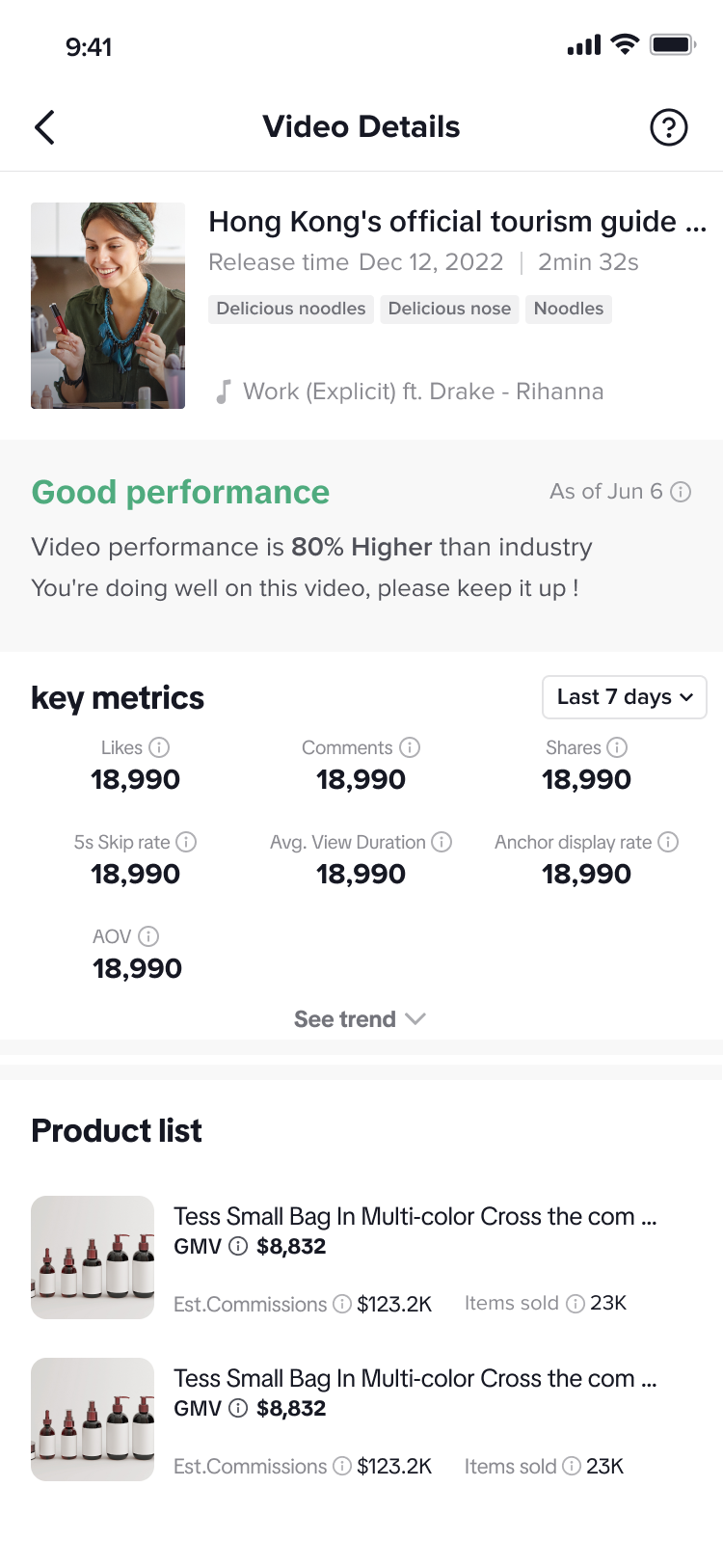The image size is (723, 1568).
Task: Show info for Avg. View Duration
Action: (x=442, y=842)
